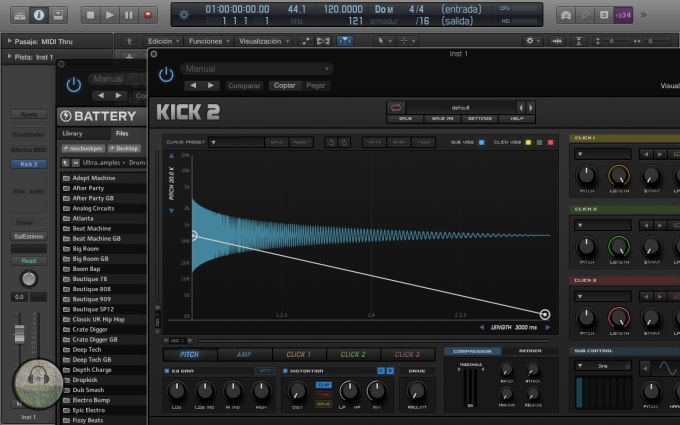
Task: Open the secondary crosshair tool menu
Action: pos(407,41)
